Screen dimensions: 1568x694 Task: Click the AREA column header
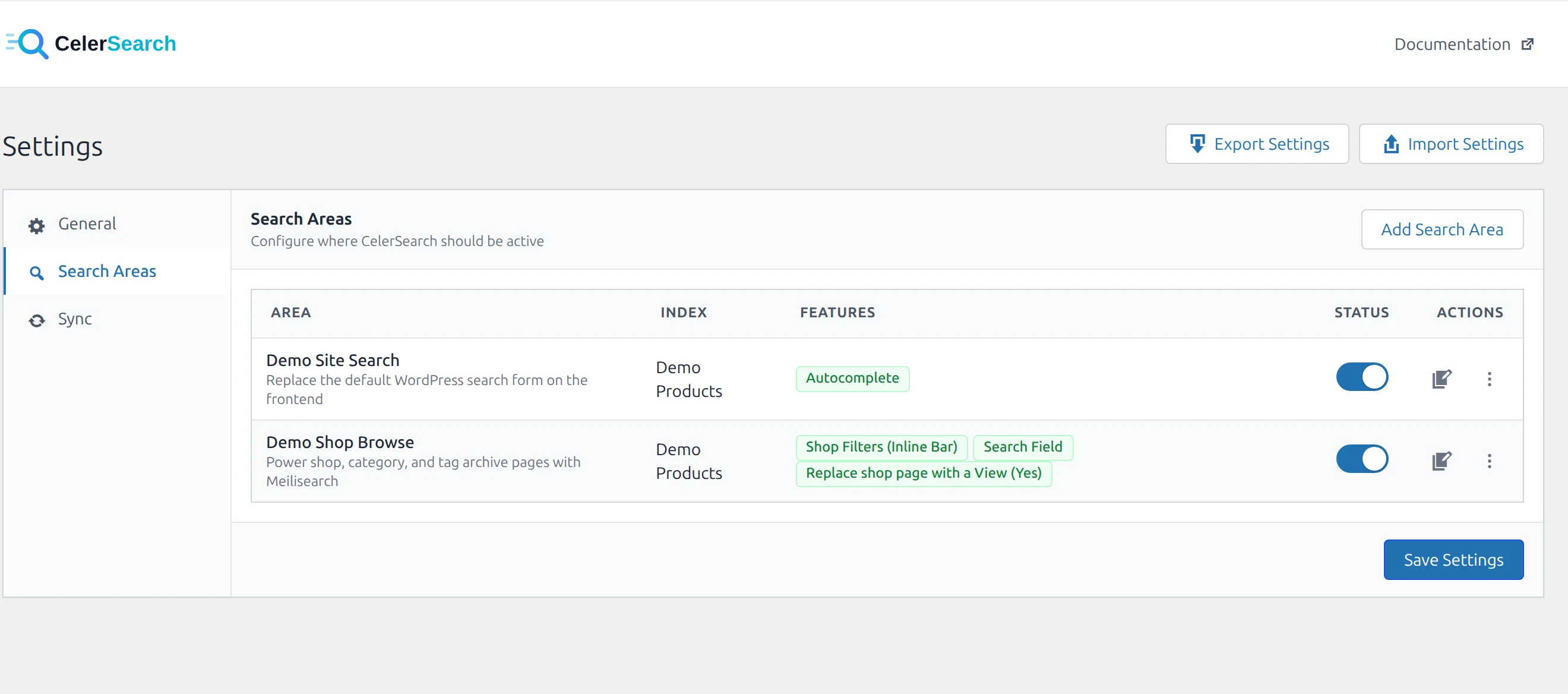click(x=291, y=313)
